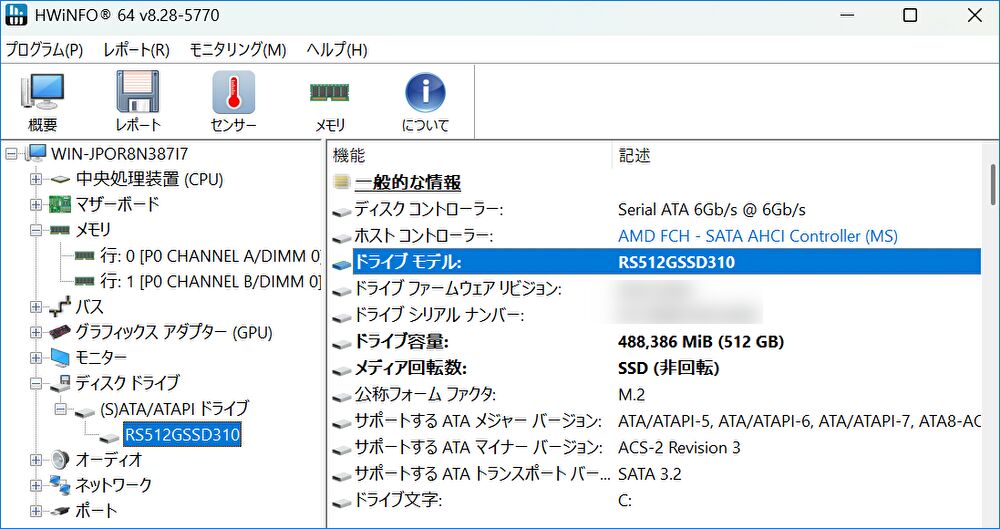Collapse the root WIN-JPOR8N387I7 node
Viewport: 1000px width, 529px height.
pos(11,154)
